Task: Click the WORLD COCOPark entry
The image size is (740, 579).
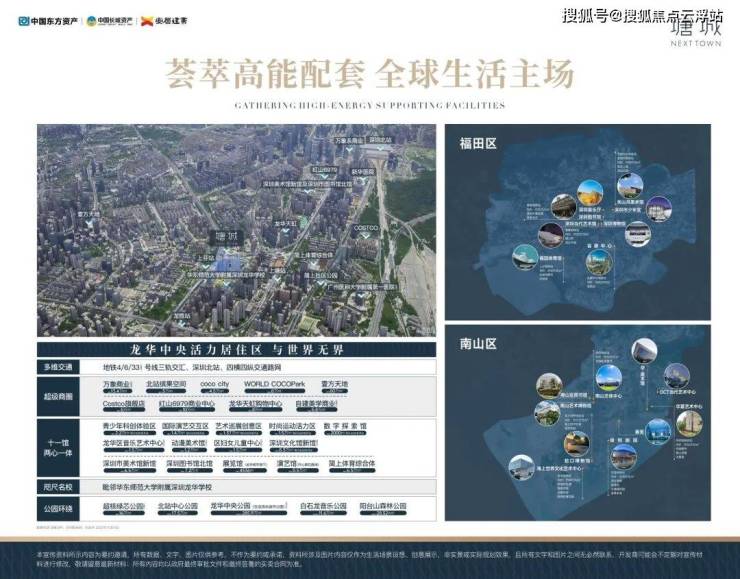Action: click(275, 386)
